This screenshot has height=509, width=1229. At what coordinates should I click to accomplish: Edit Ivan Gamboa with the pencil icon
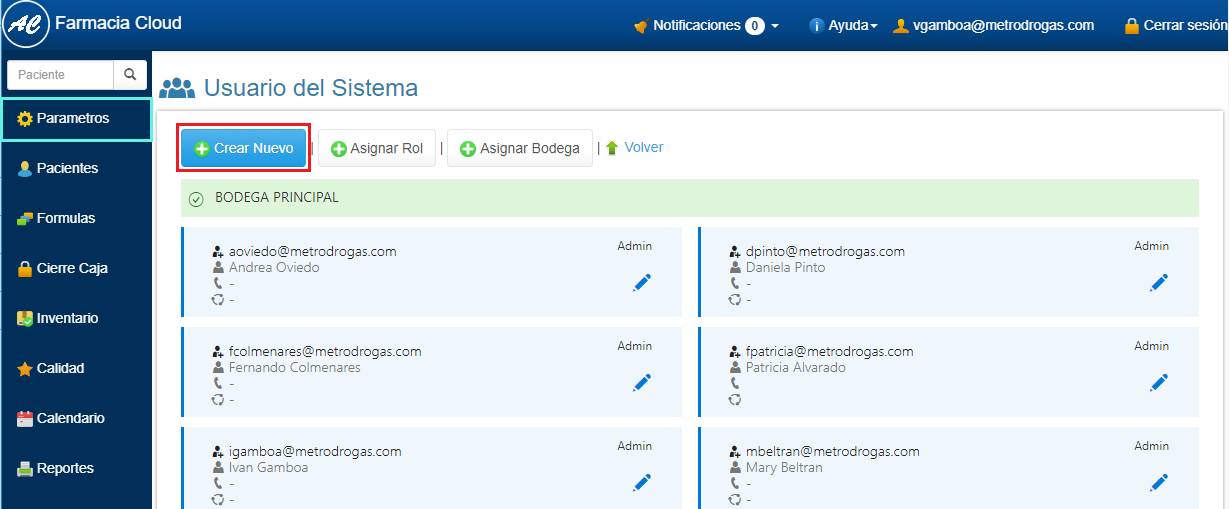(x=642, y=483)
